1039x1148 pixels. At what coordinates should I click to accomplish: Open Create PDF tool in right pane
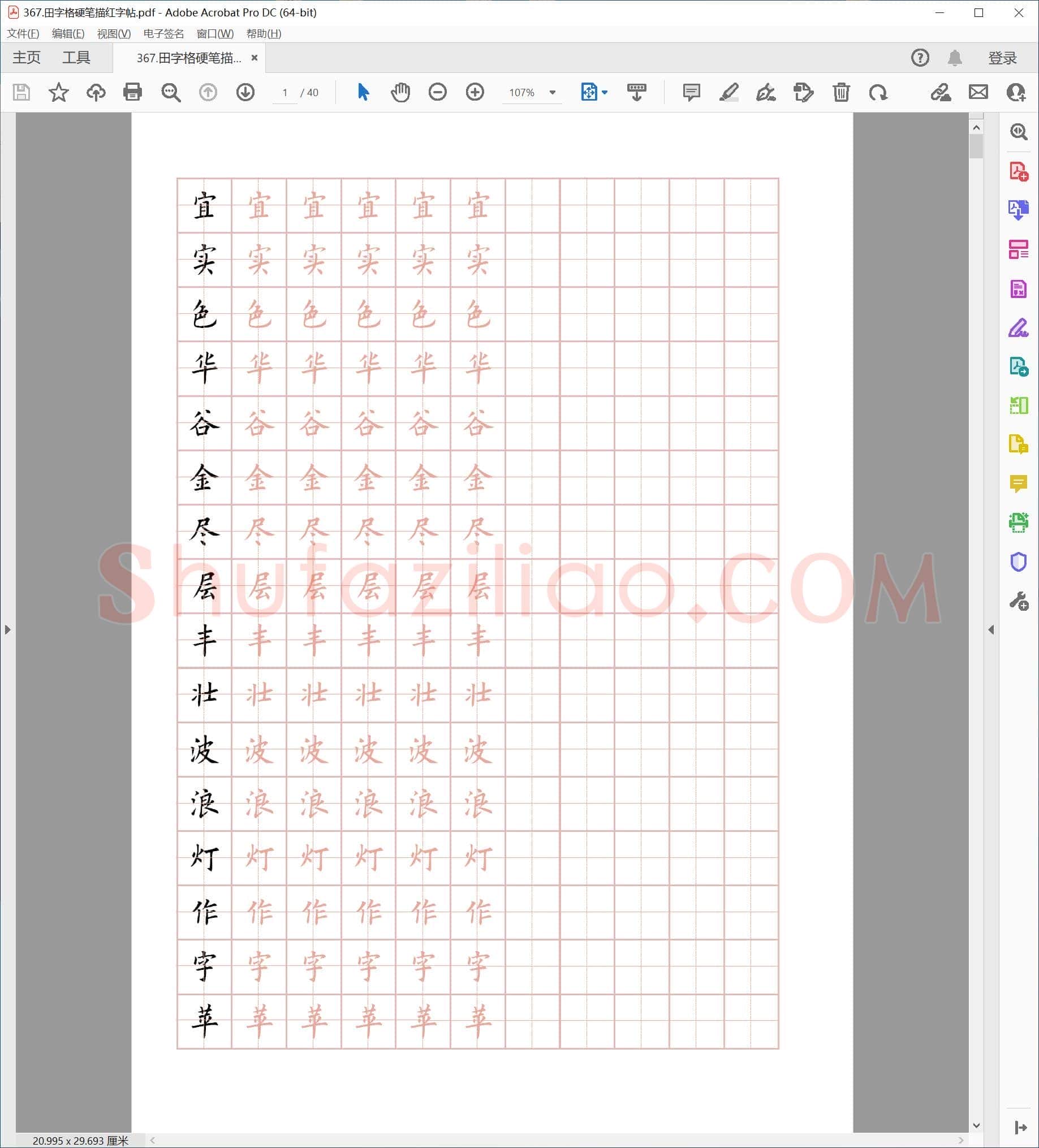click(x=1019, y=171)
